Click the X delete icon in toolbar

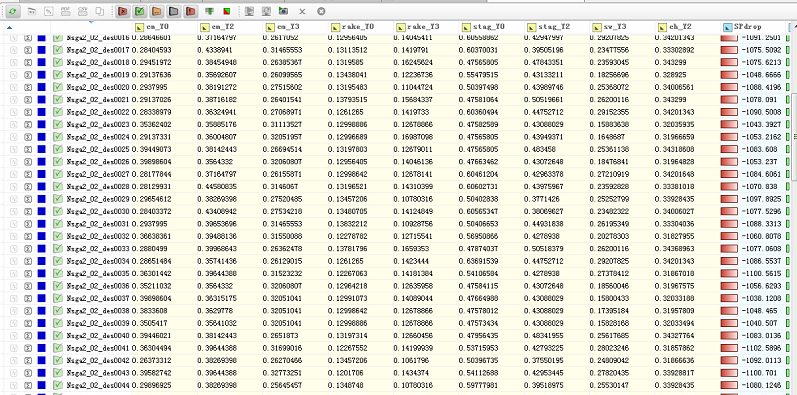[302, 11]
